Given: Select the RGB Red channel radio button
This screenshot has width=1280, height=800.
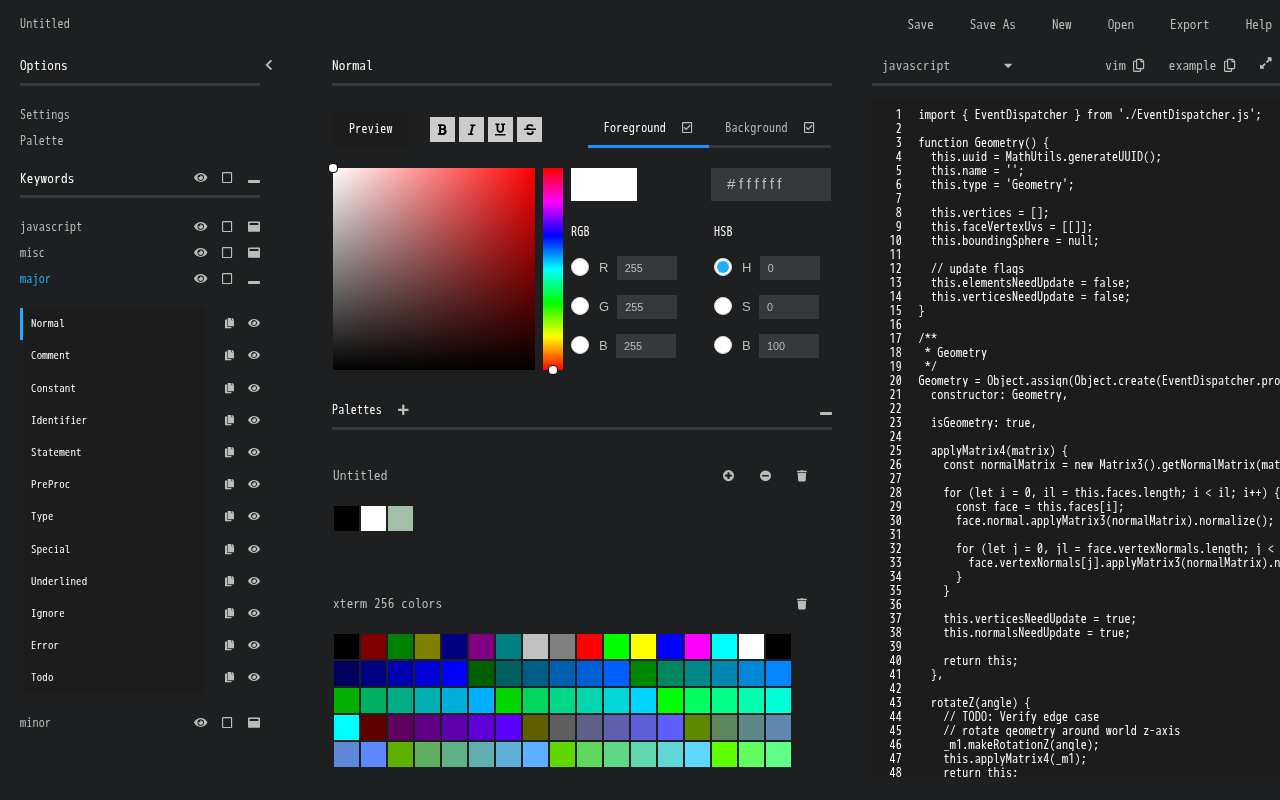Looking at the screenshot, I should [580, 267].
